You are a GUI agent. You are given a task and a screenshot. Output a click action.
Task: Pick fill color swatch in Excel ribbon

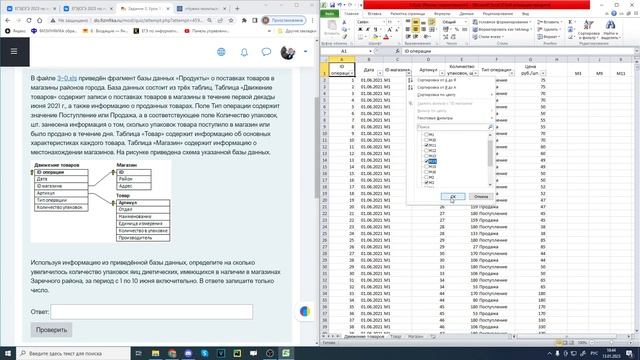(375, 37)
